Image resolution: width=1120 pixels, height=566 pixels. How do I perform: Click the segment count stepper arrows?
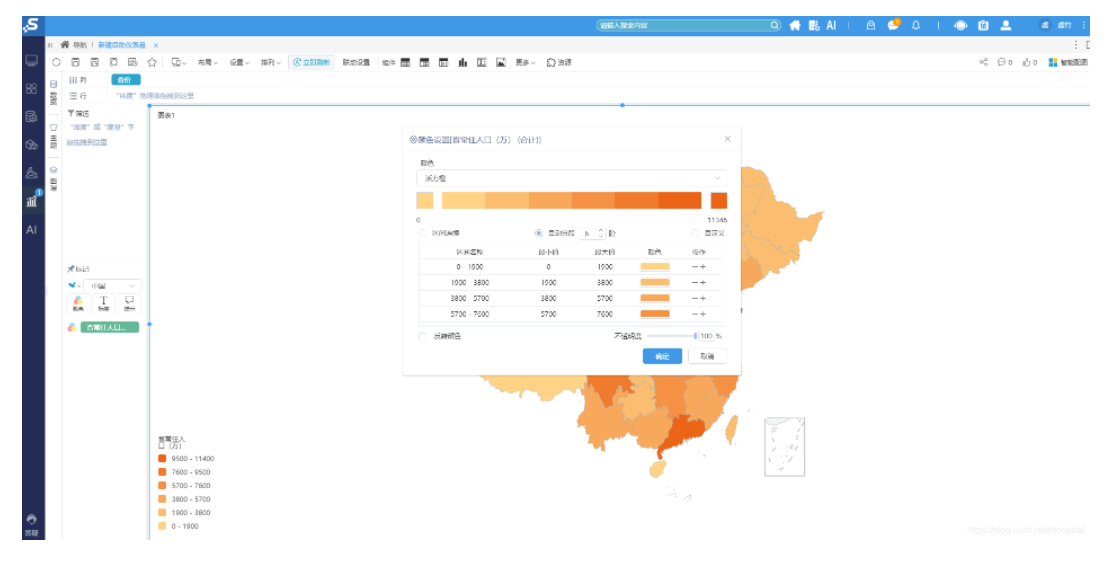coord(601,233)
